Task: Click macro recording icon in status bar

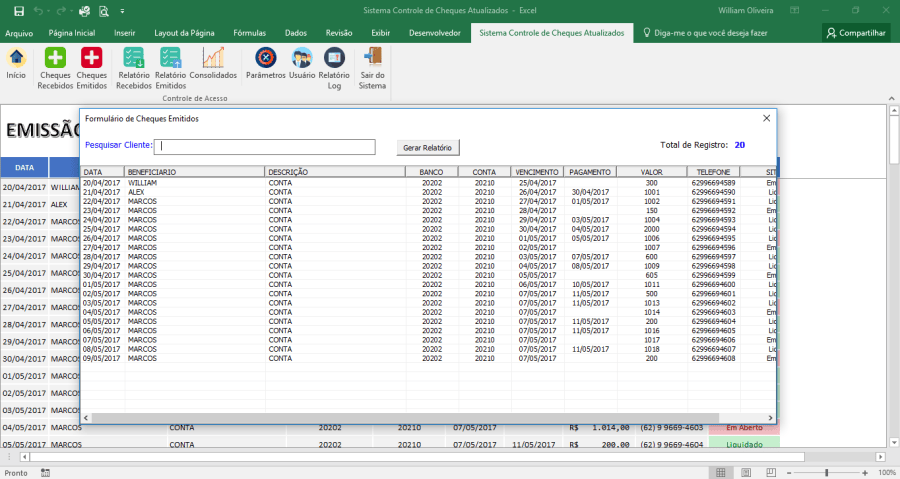Action: 45,473
